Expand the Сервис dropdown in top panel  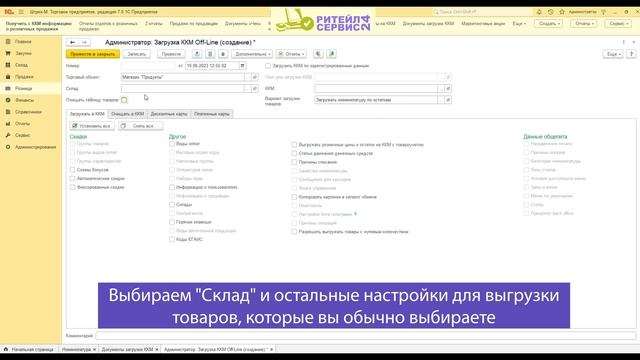point(618,24)
